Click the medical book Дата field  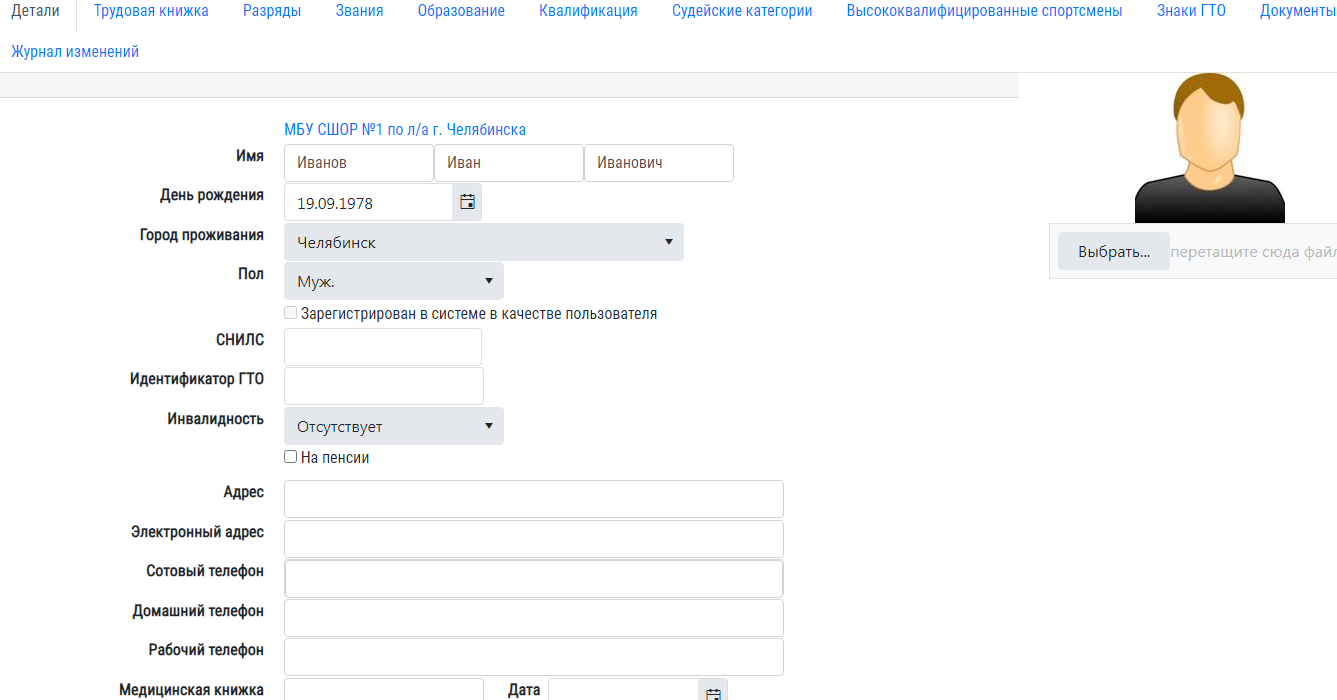(x=623, y=690)
